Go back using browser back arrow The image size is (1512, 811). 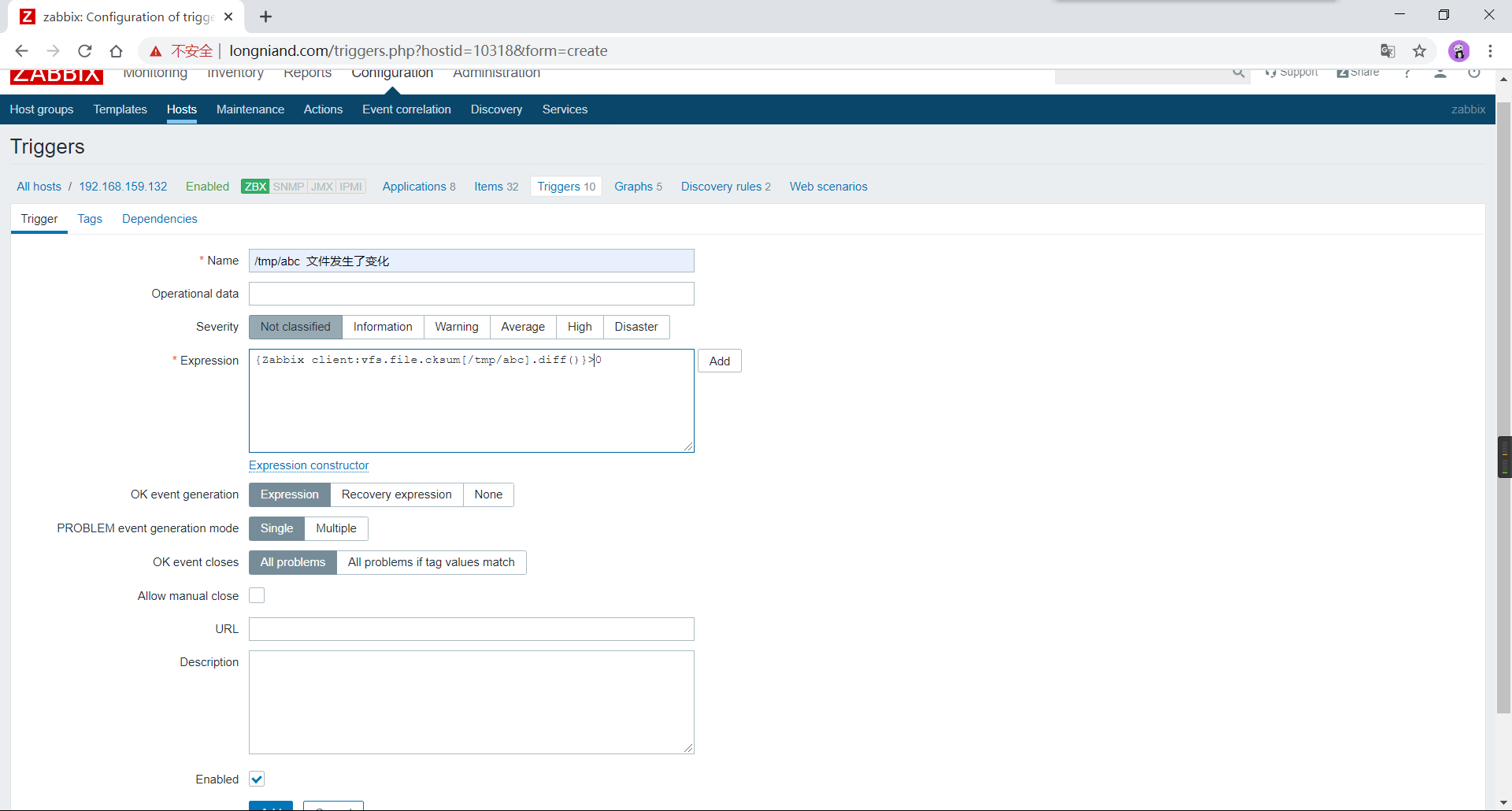pyautogui.click(x=21, y=51)
